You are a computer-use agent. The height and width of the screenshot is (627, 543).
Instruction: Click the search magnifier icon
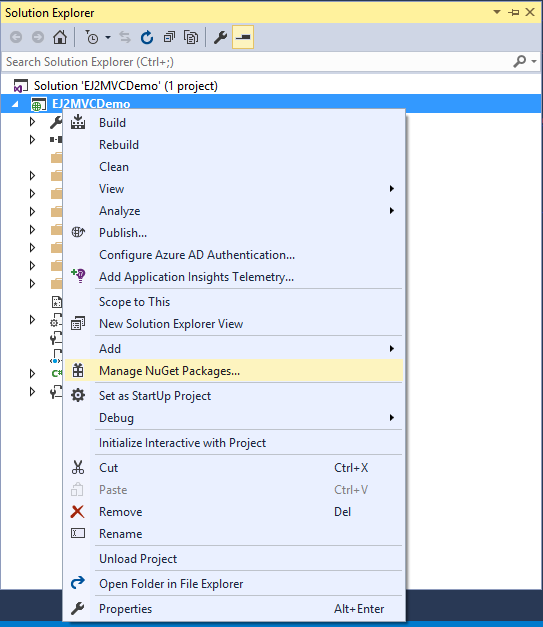(x=519, y=62)
